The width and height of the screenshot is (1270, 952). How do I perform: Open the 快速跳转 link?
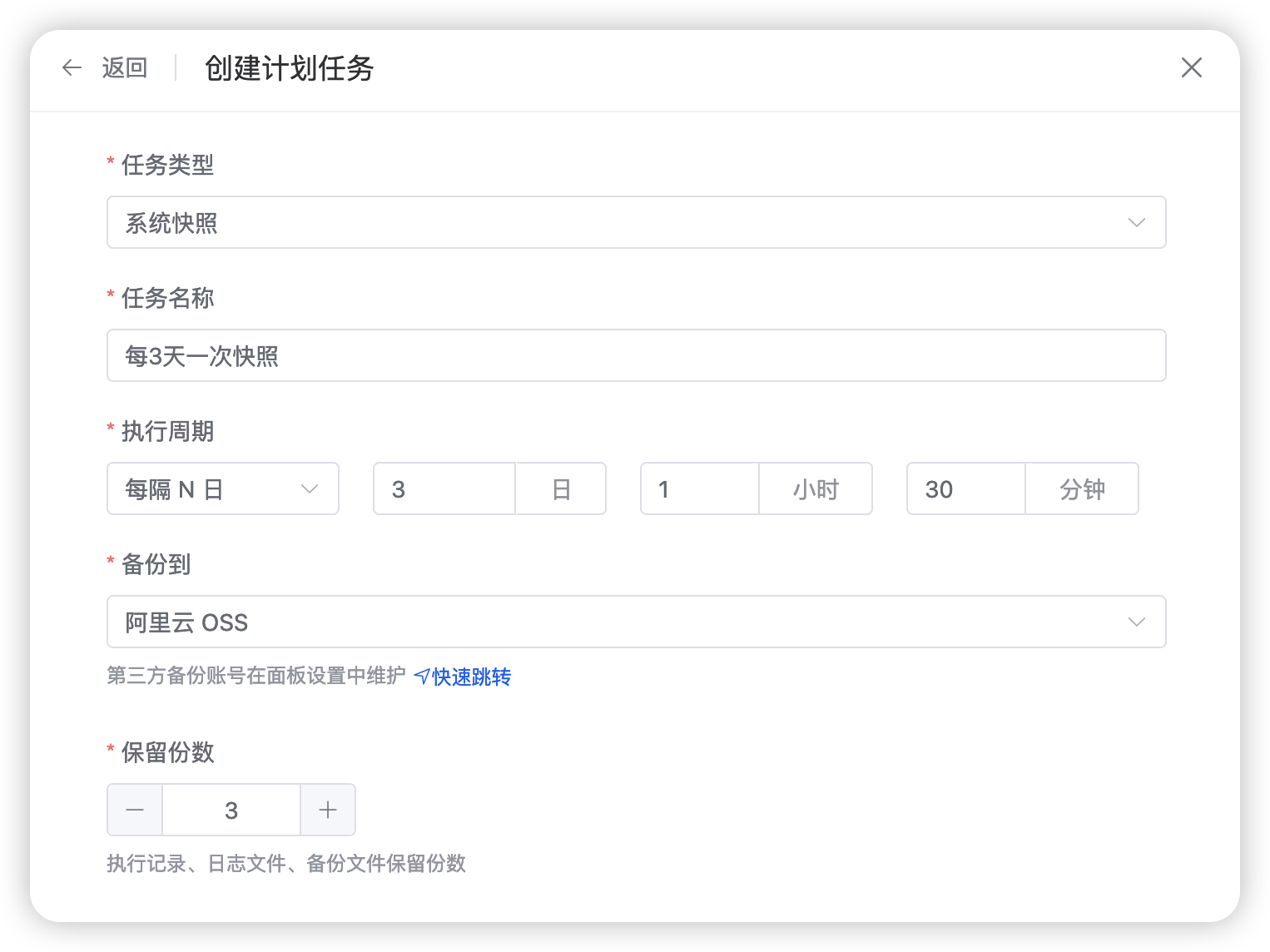coord(472,677)
